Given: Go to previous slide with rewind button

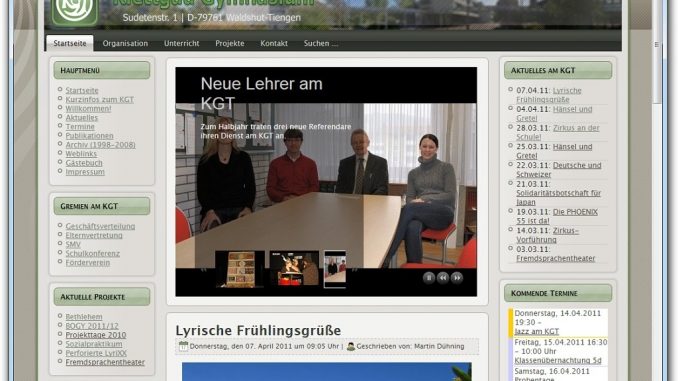Looking at the screenshot, I should 443,278.
